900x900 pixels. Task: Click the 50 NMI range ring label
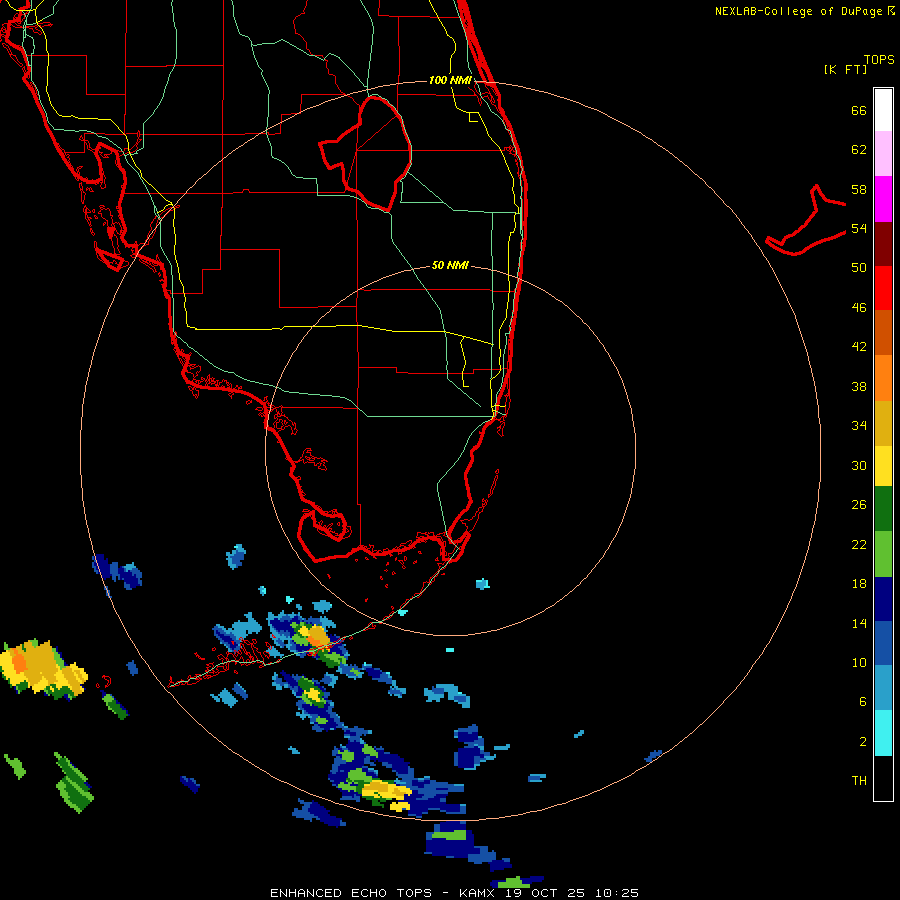(450, 265)
